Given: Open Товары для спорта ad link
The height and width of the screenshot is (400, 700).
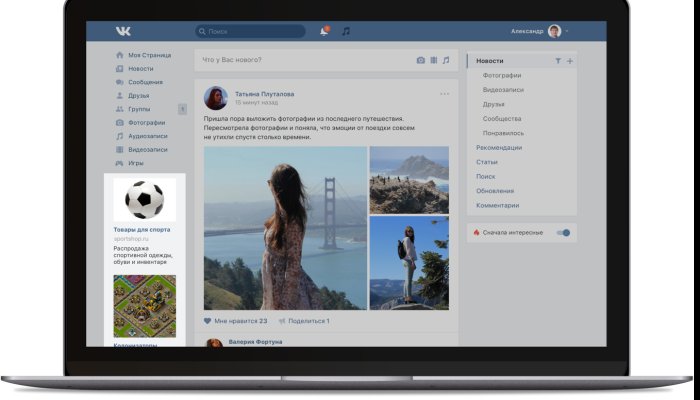Looking at the screenshot, I should tap(142, 229).
